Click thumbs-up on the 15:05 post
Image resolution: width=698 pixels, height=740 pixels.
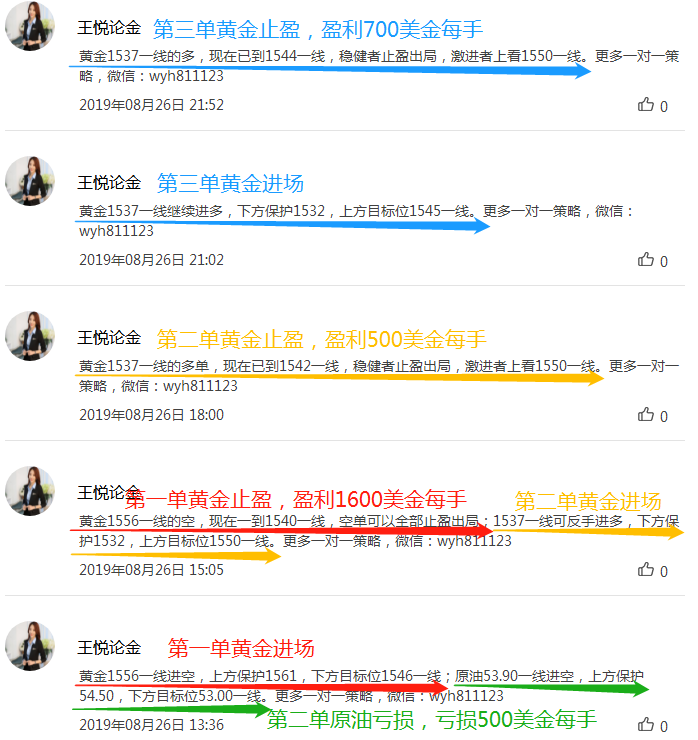tap(646, 569)
